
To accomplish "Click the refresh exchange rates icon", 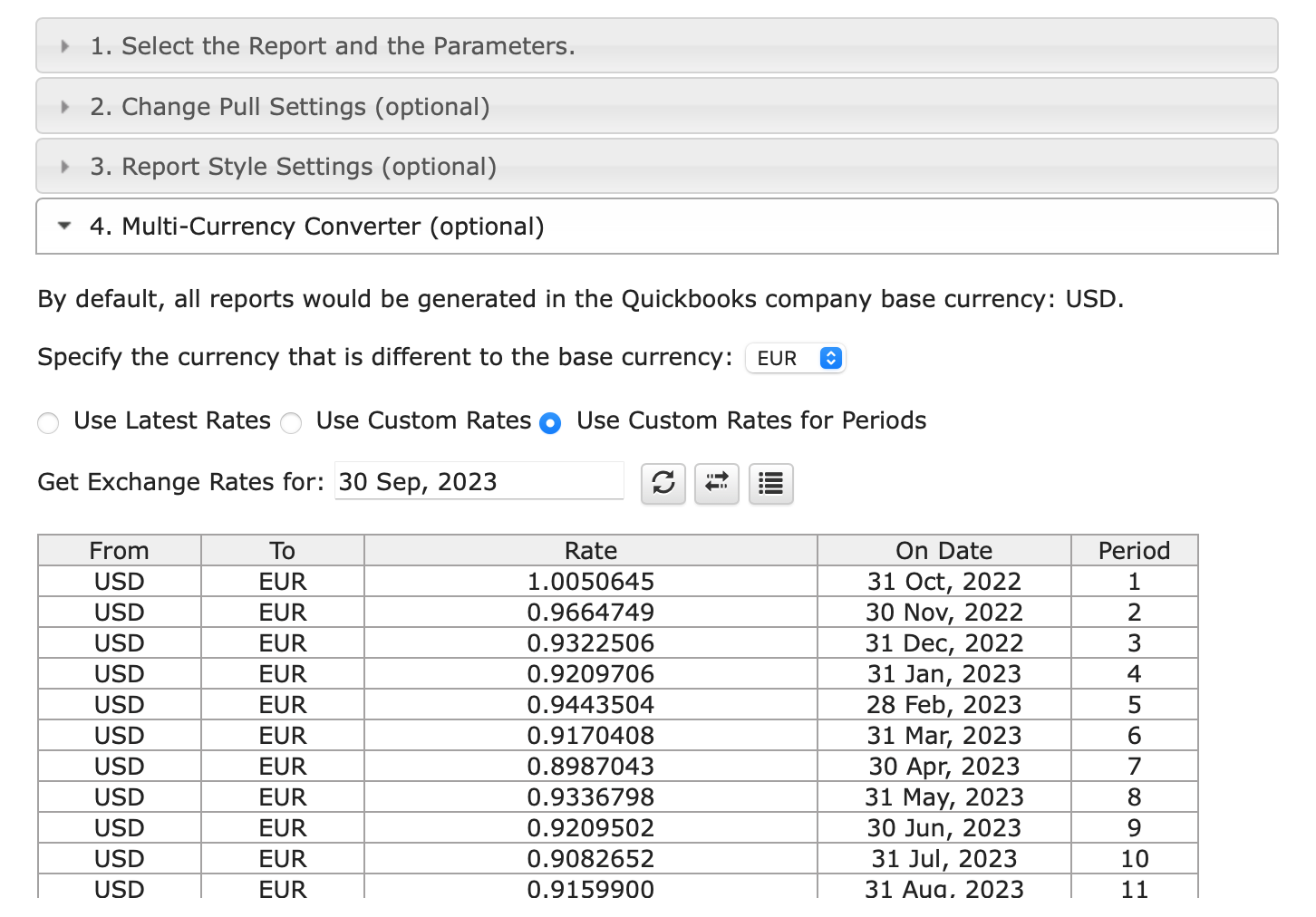I will (x=663, y=483).
